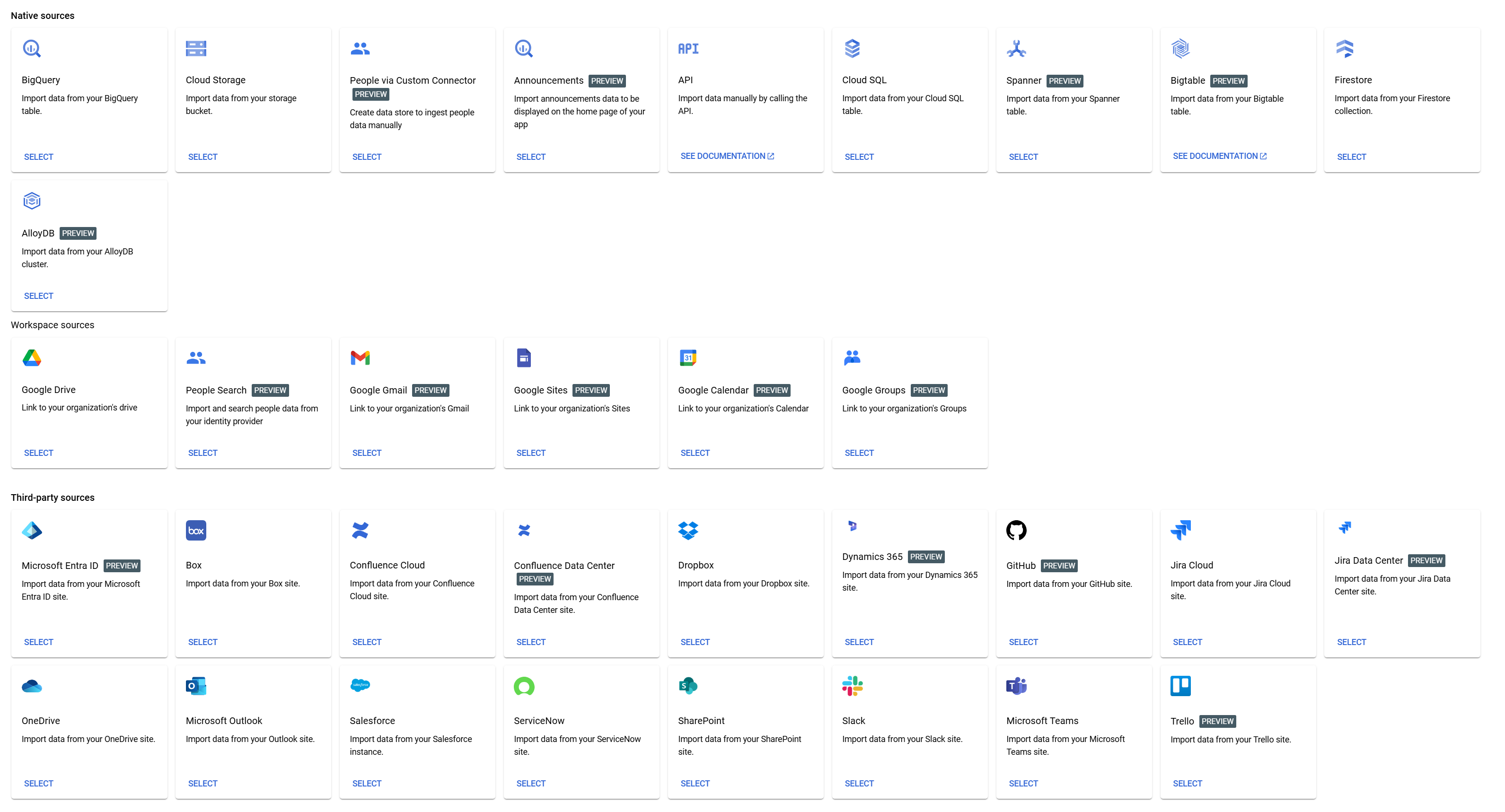
Task: Select Microsoft Entra ID source
Action: [x=39, y=642]
